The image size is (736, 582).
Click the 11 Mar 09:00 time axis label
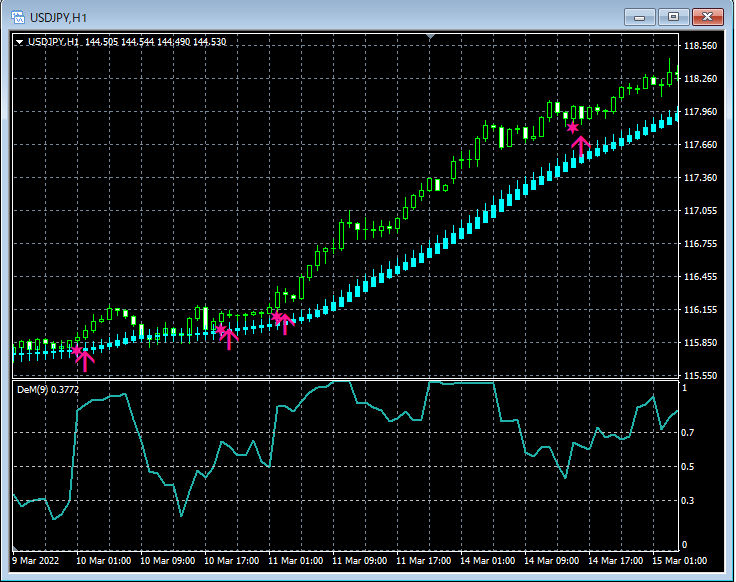pos(362,561)
